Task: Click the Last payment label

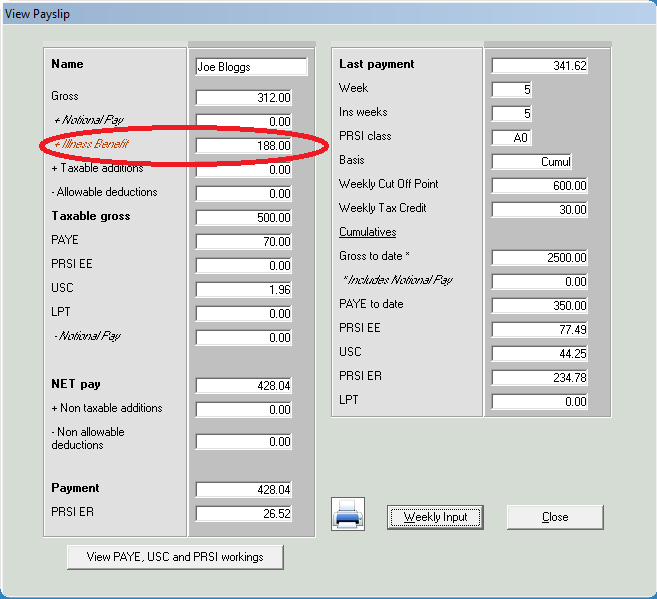Action: (x=376, y=64)
